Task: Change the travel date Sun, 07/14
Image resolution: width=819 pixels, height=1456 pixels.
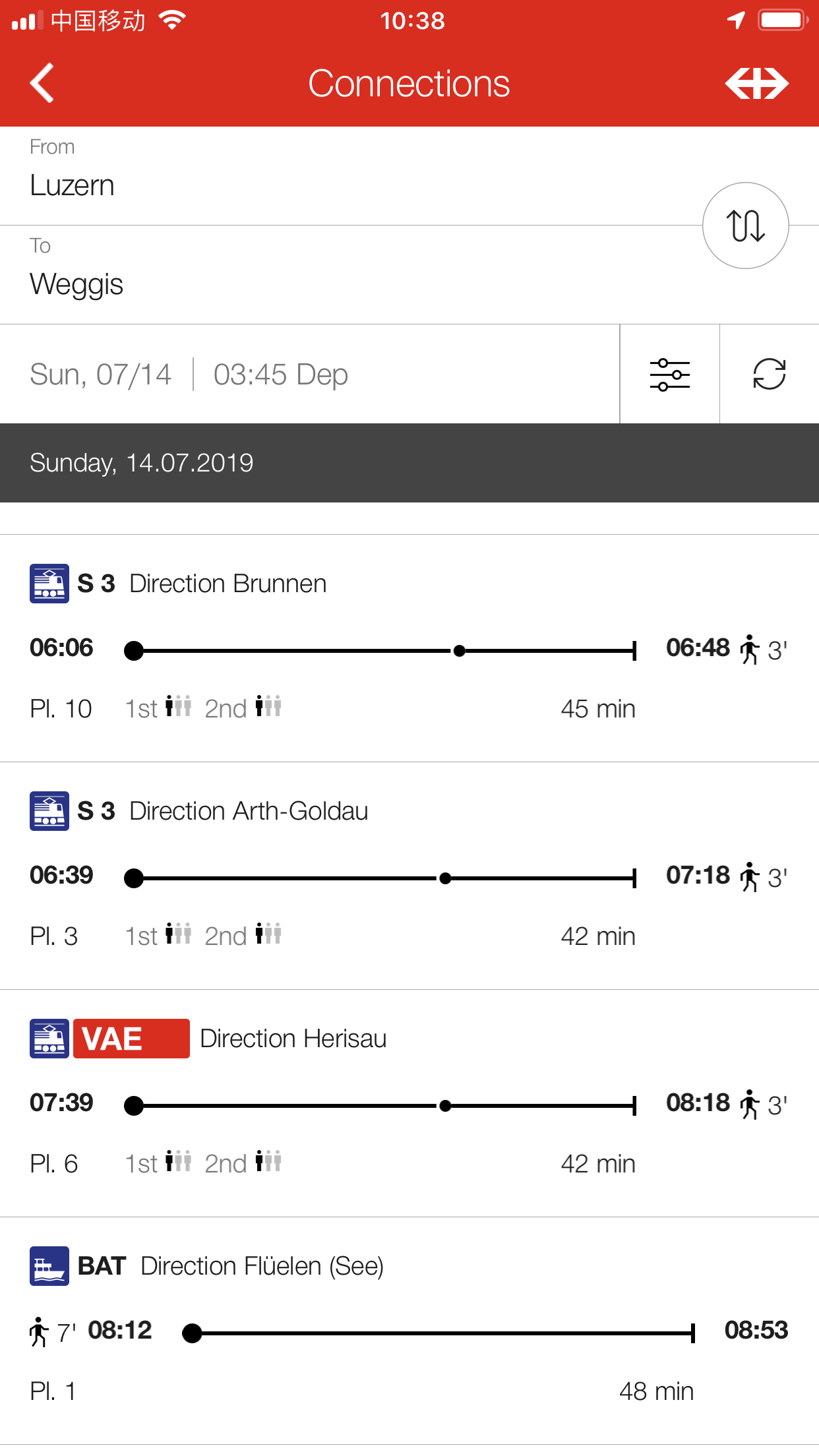Action: pos(101,375)
